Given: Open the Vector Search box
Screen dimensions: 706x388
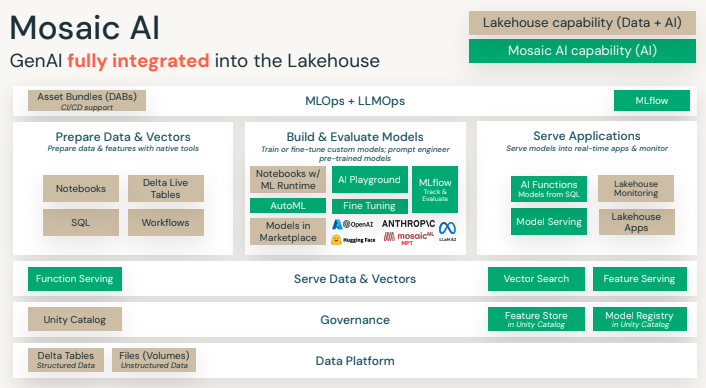Looking at the screenshot, I should pyautogui.click(x=536, y=279).
